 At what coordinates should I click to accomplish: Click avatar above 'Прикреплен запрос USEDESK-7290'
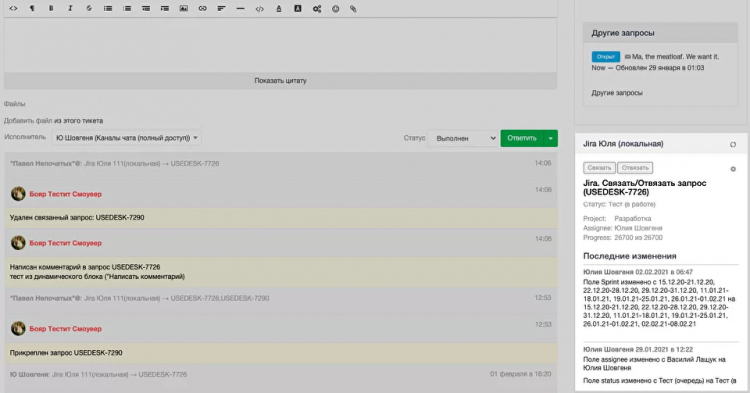(x=18, y=328)
